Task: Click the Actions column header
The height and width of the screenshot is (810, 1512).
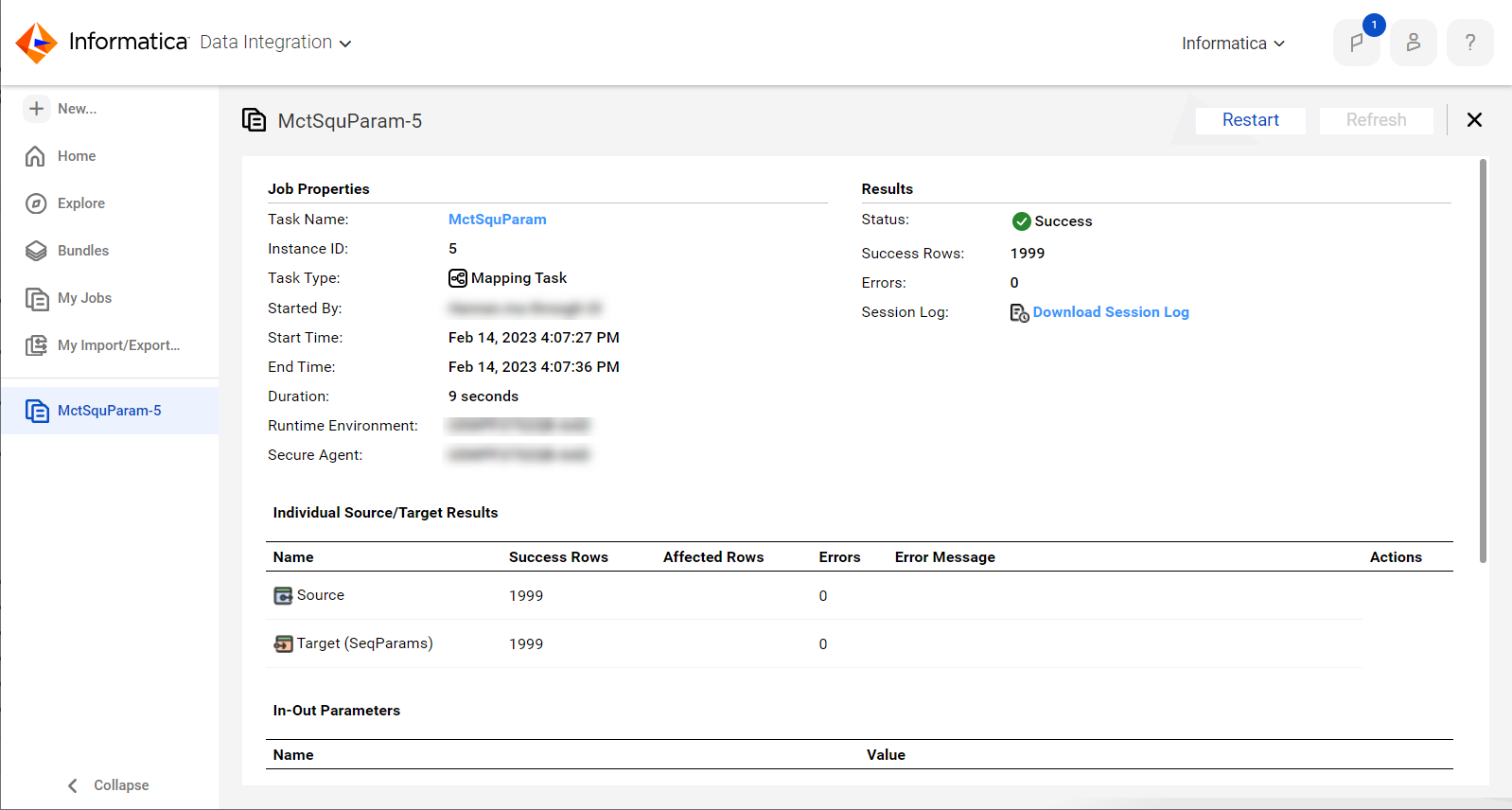Action: pyautogui.click(x=1396, y=557)
